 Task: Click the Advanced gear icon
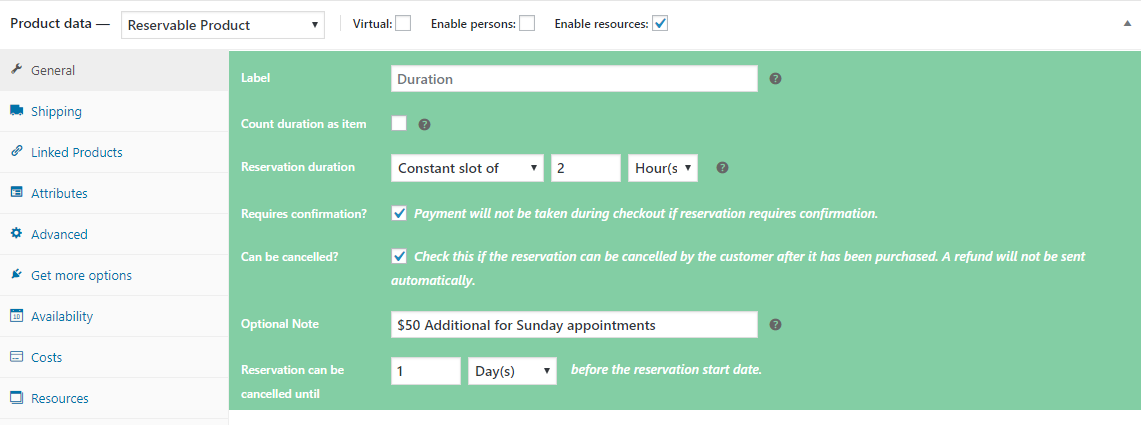[17, 234]
